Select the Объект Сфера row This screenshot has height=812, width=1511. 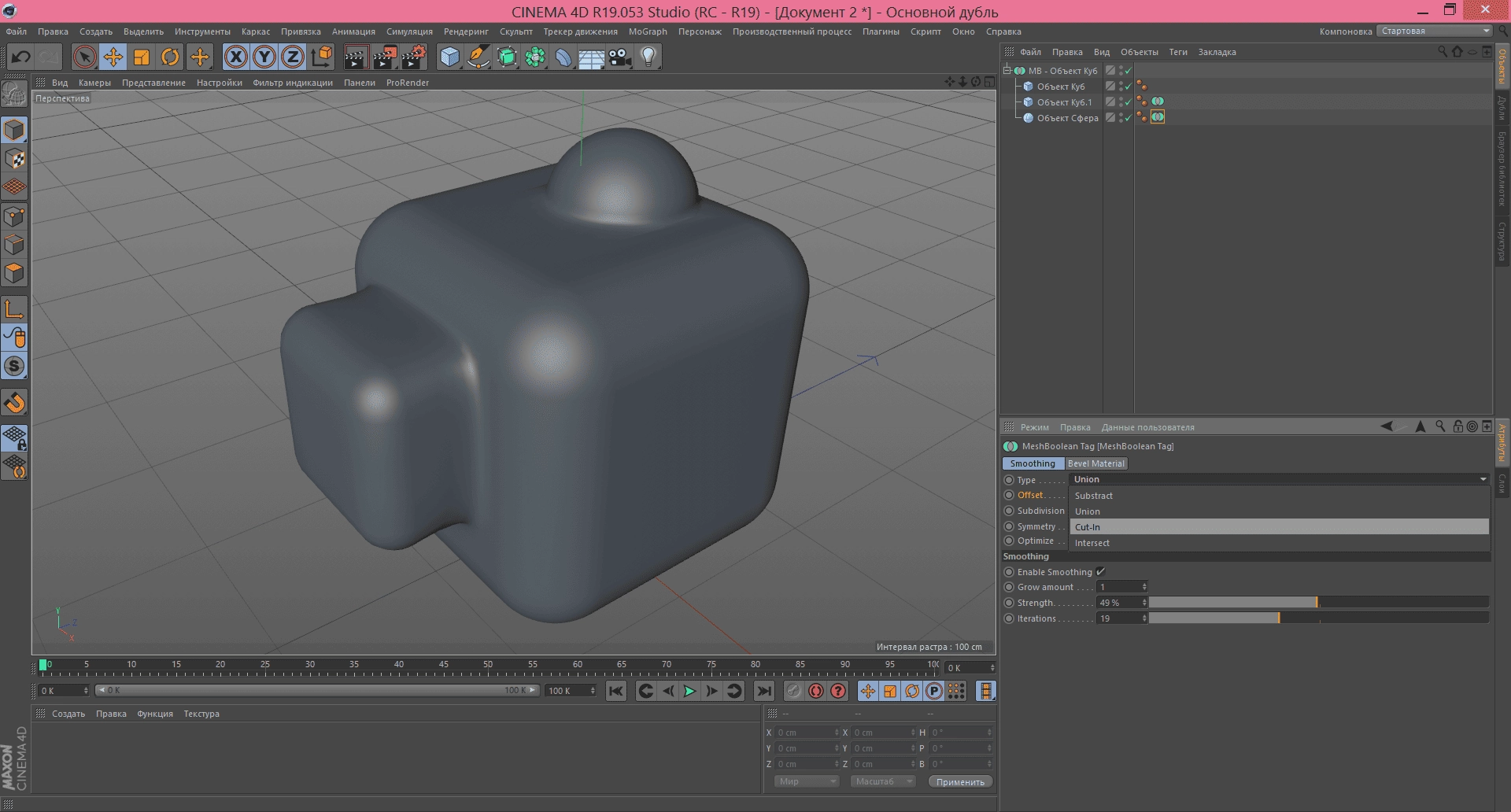coord(1067,118)
